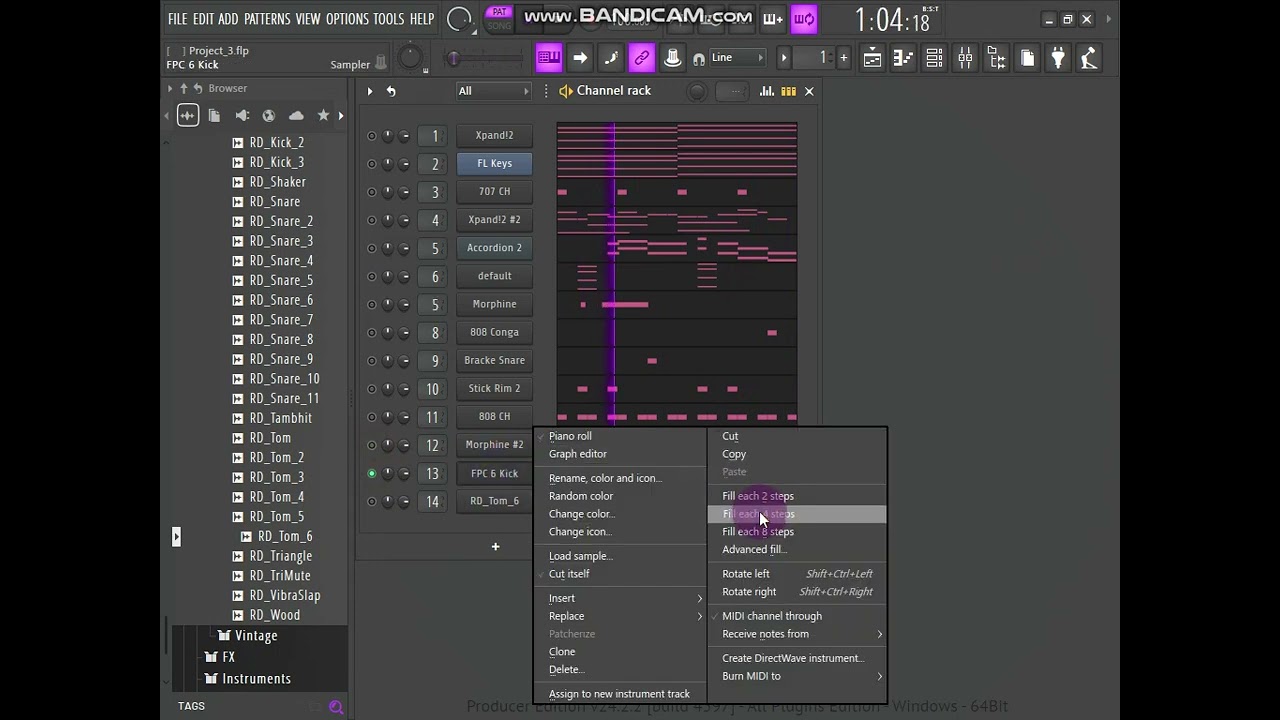Expand the Burn MIDI to submenu
The height and width of the screenshot is (720, 1280).
tap(798, 676)
